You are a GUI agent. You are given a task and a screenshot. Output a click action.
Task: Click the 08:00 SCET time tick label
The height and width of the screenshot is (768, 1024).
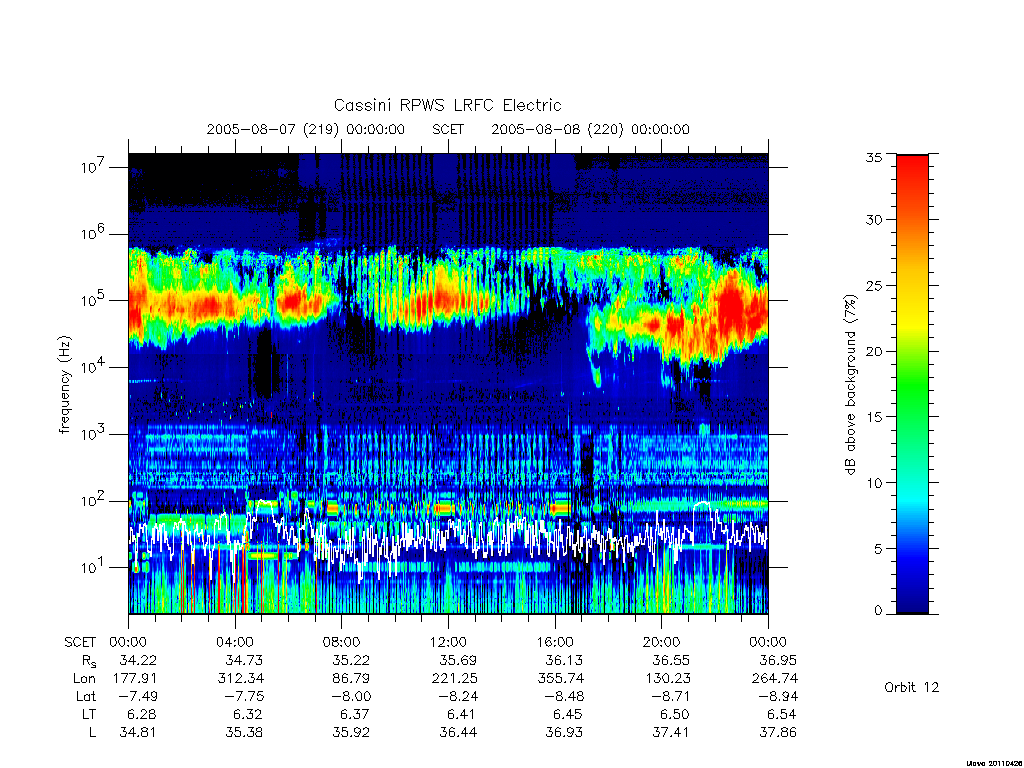341,642
